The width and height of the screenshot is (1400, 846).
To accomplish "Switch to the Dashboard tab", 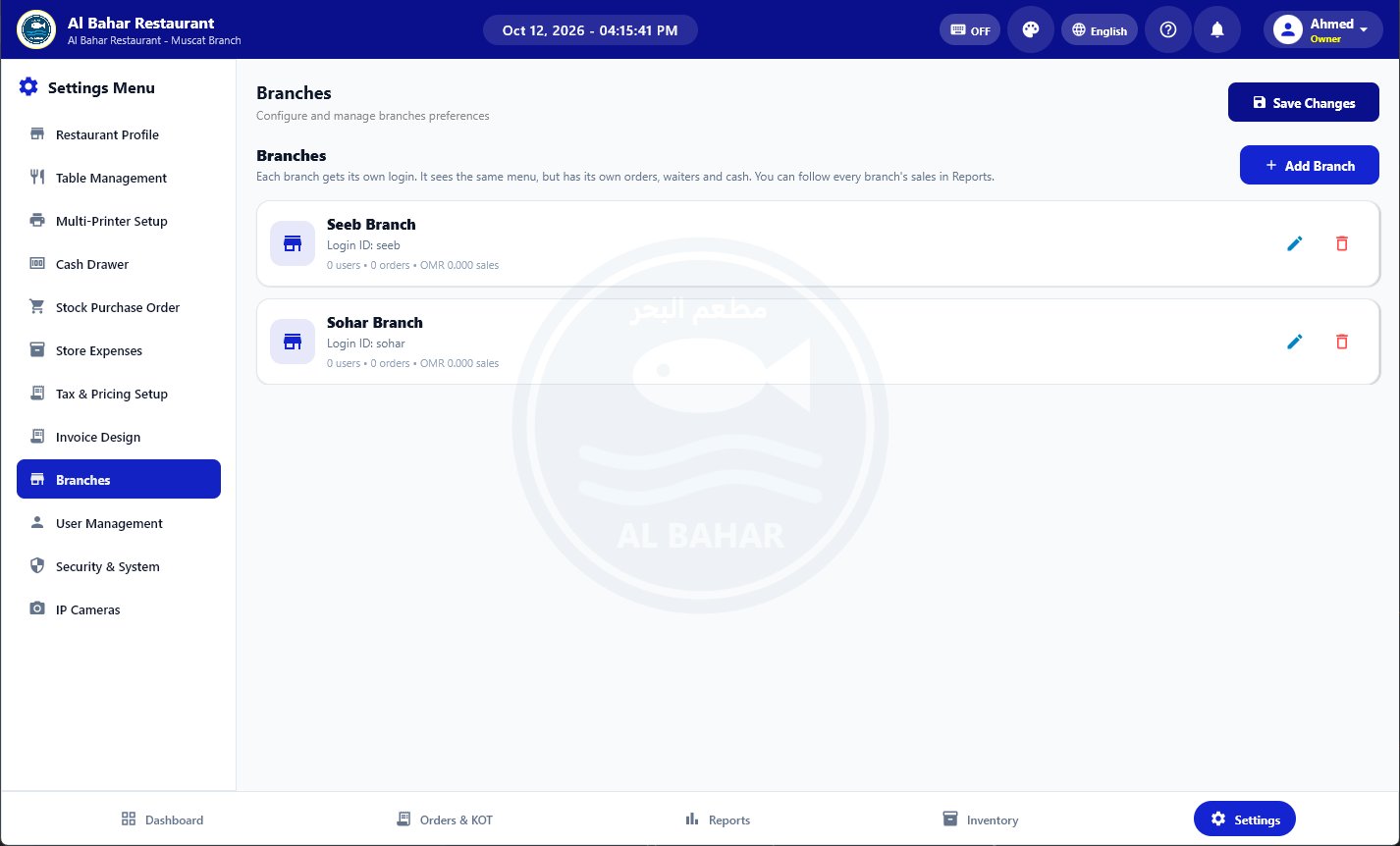I will [x=162, y=820].
